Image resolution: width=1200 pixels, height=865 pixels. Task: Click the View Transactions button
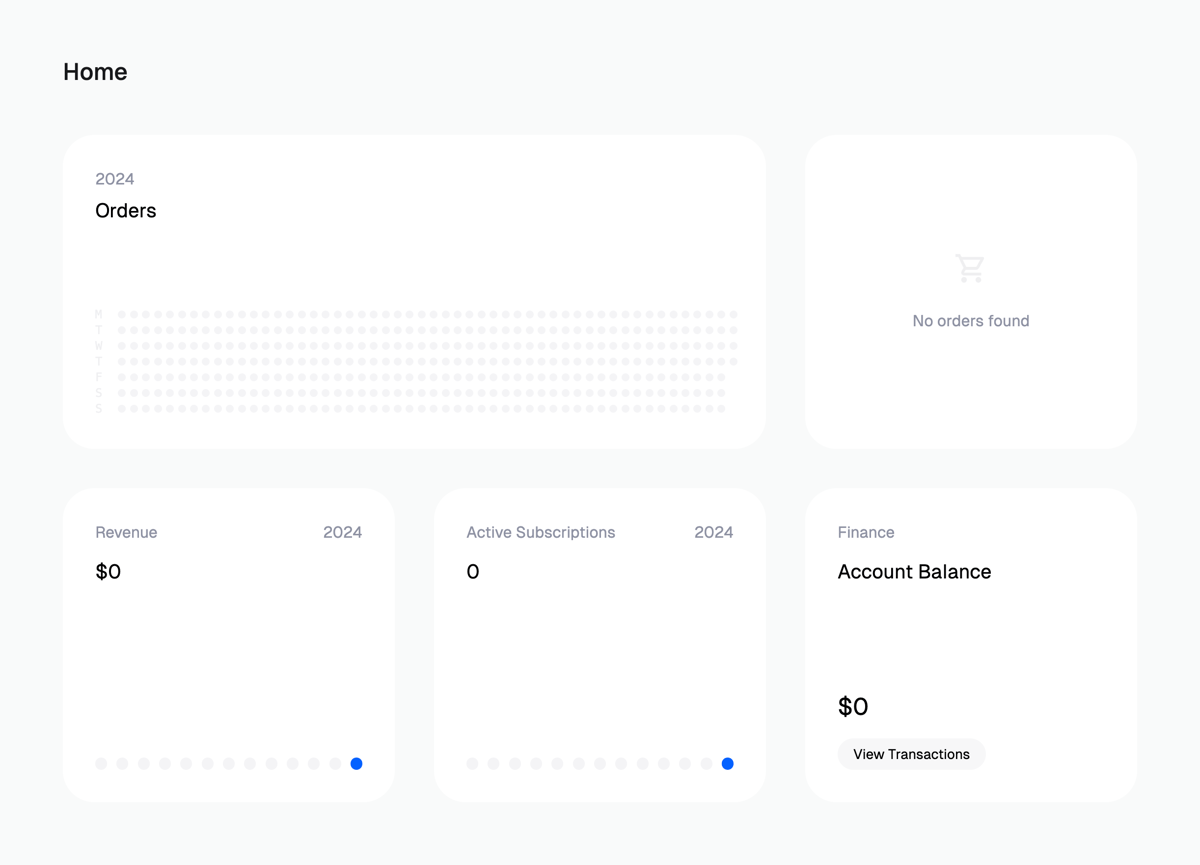pyautogui.click(x=911, y=754)
